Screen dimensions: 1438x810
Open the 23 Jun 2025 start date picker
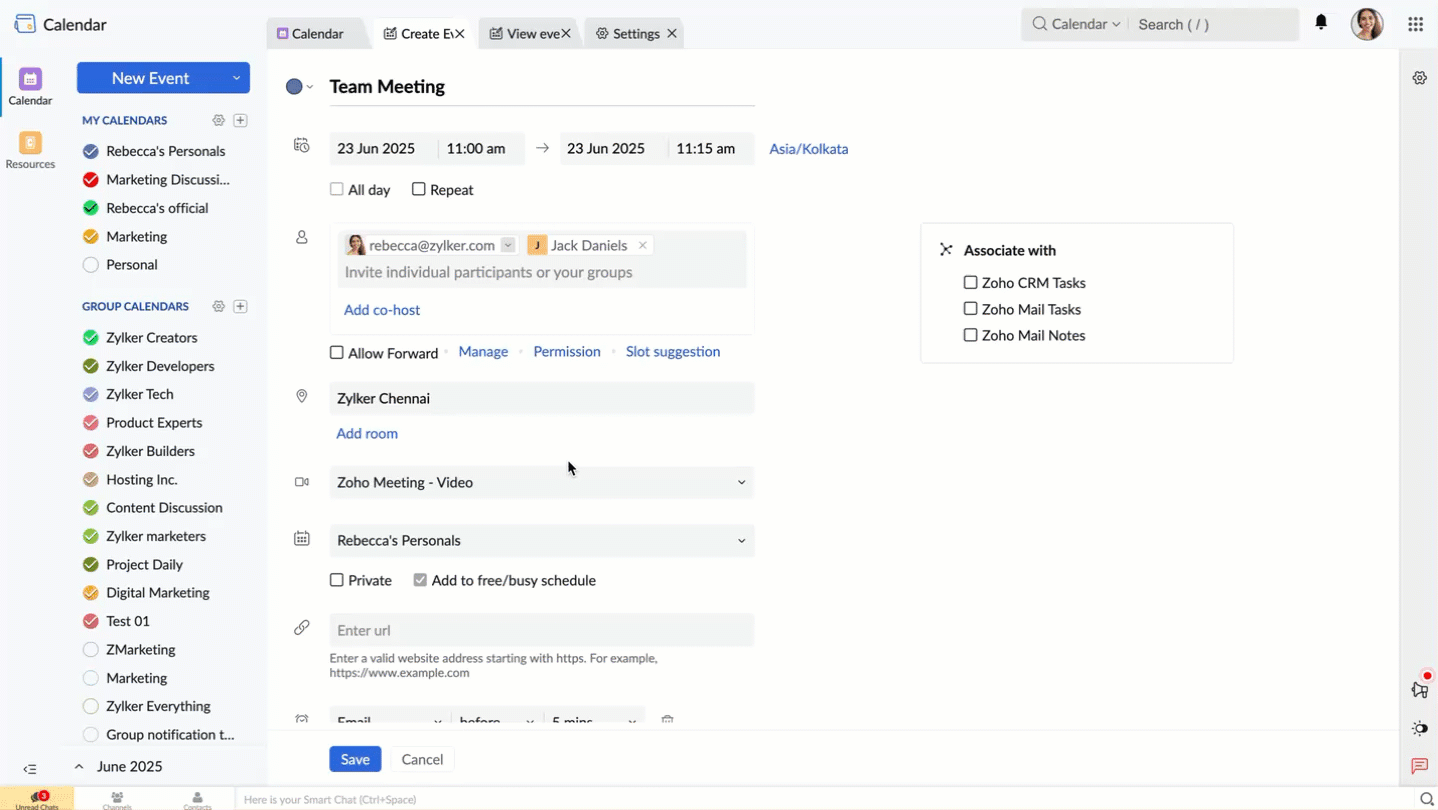click(383, 148)
